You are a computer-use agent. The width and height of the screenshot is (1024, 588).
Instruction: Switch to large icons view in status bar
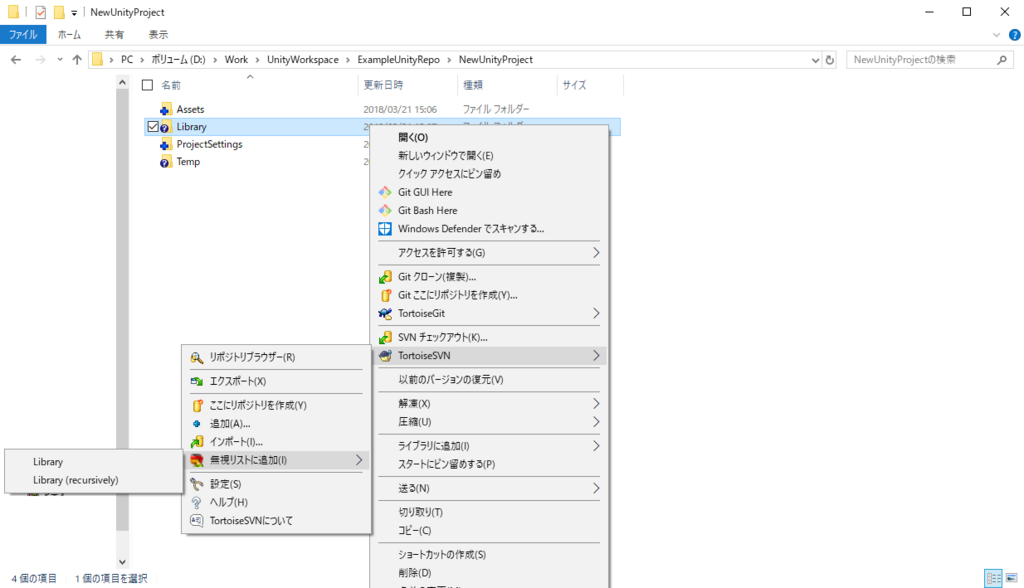coord(1012,578)
